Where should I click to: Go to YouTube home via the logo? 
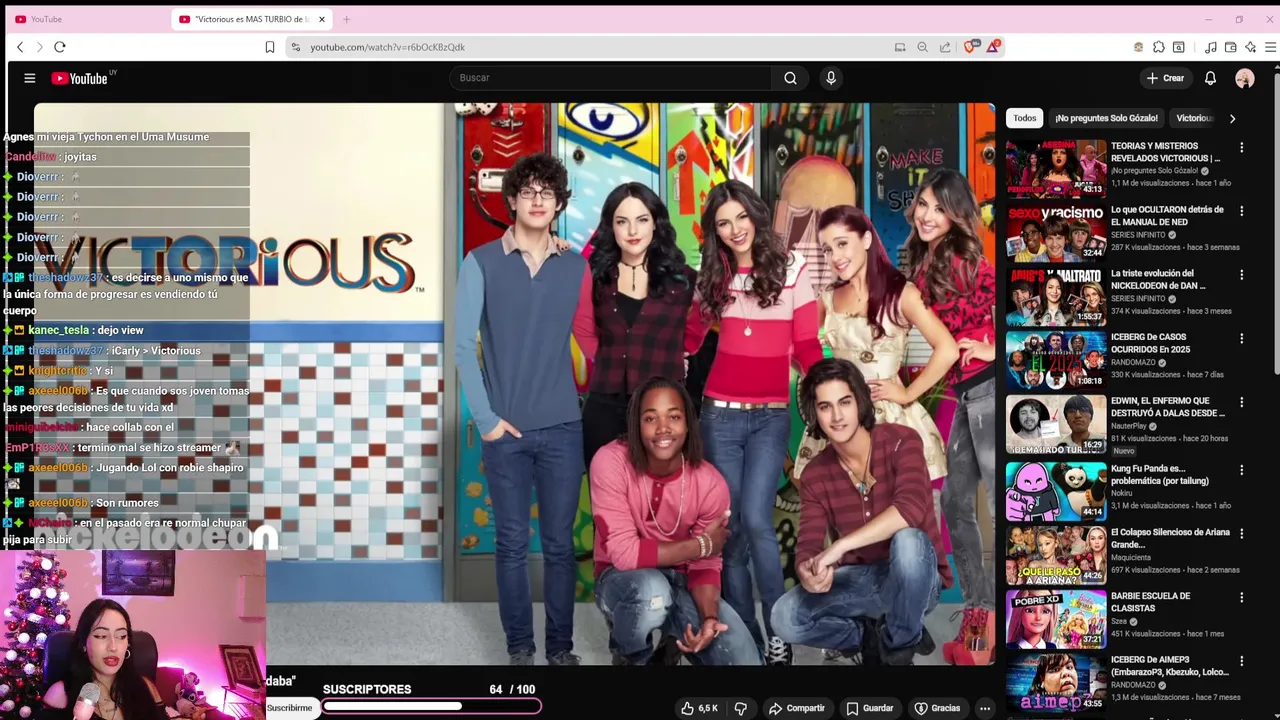click(x=80, y=78)
